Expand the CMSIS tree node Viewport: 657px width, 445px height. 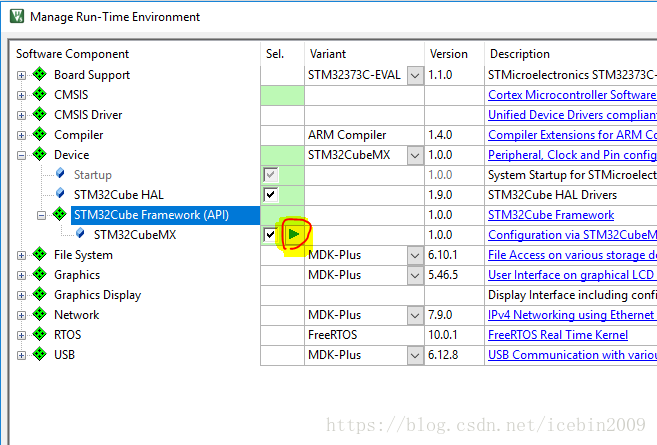point(21,95)
